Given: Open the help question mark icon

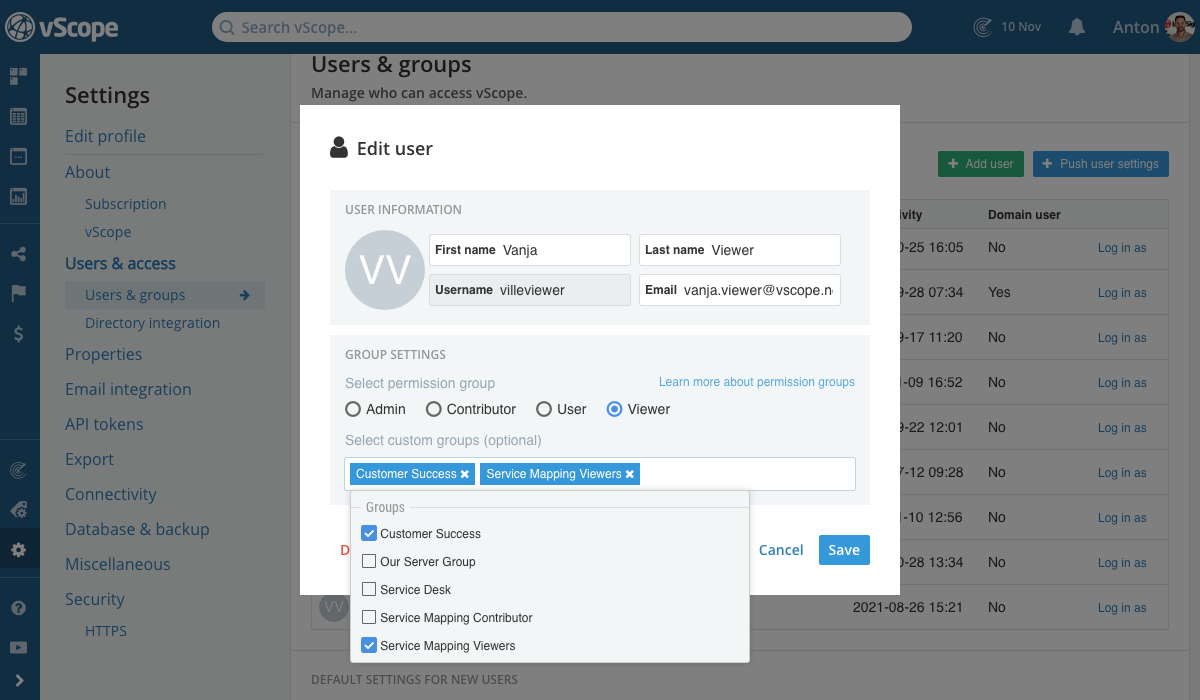Looking at the screenshot, I should [18, 607].
